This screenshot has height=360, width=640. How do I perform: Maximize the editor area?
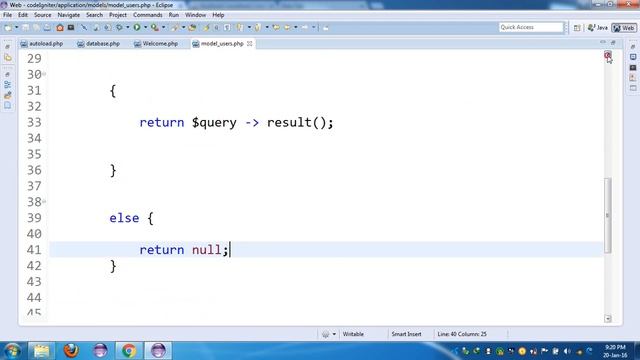[x=613, y=42]
